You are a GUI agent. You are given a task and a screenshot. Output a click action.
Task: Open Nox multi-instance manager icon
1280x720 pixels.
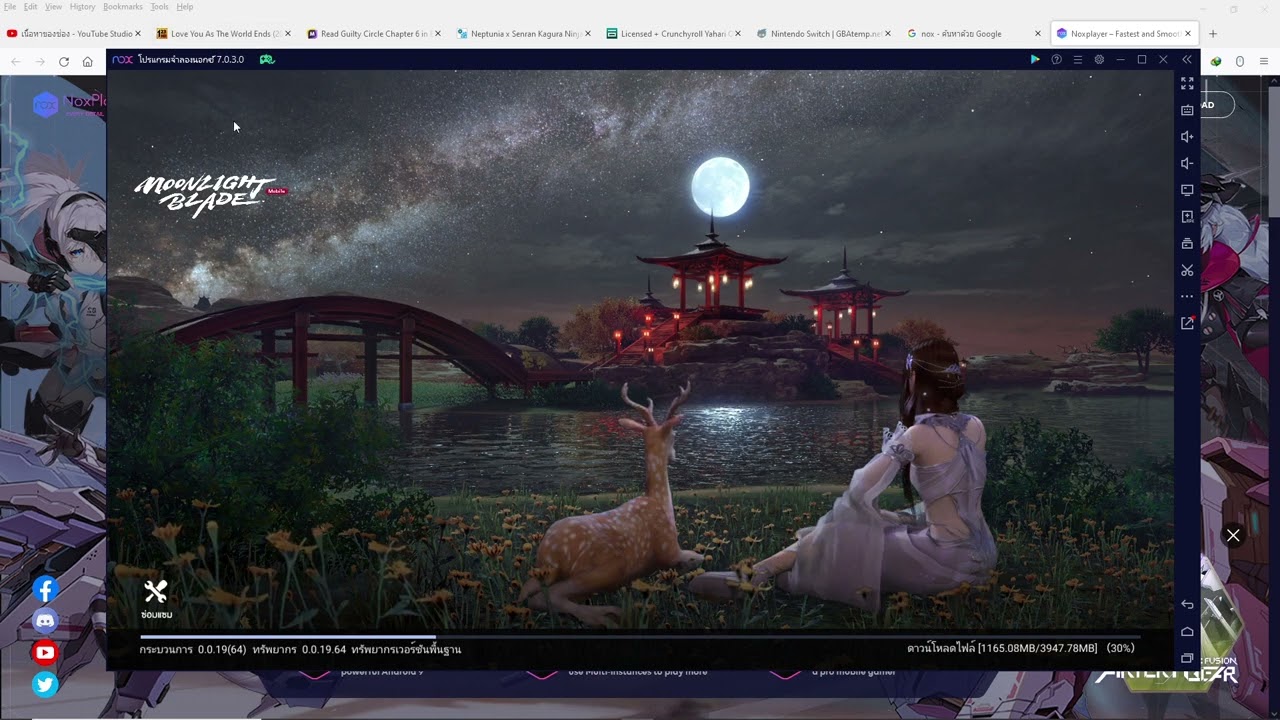pos(1187,243)
